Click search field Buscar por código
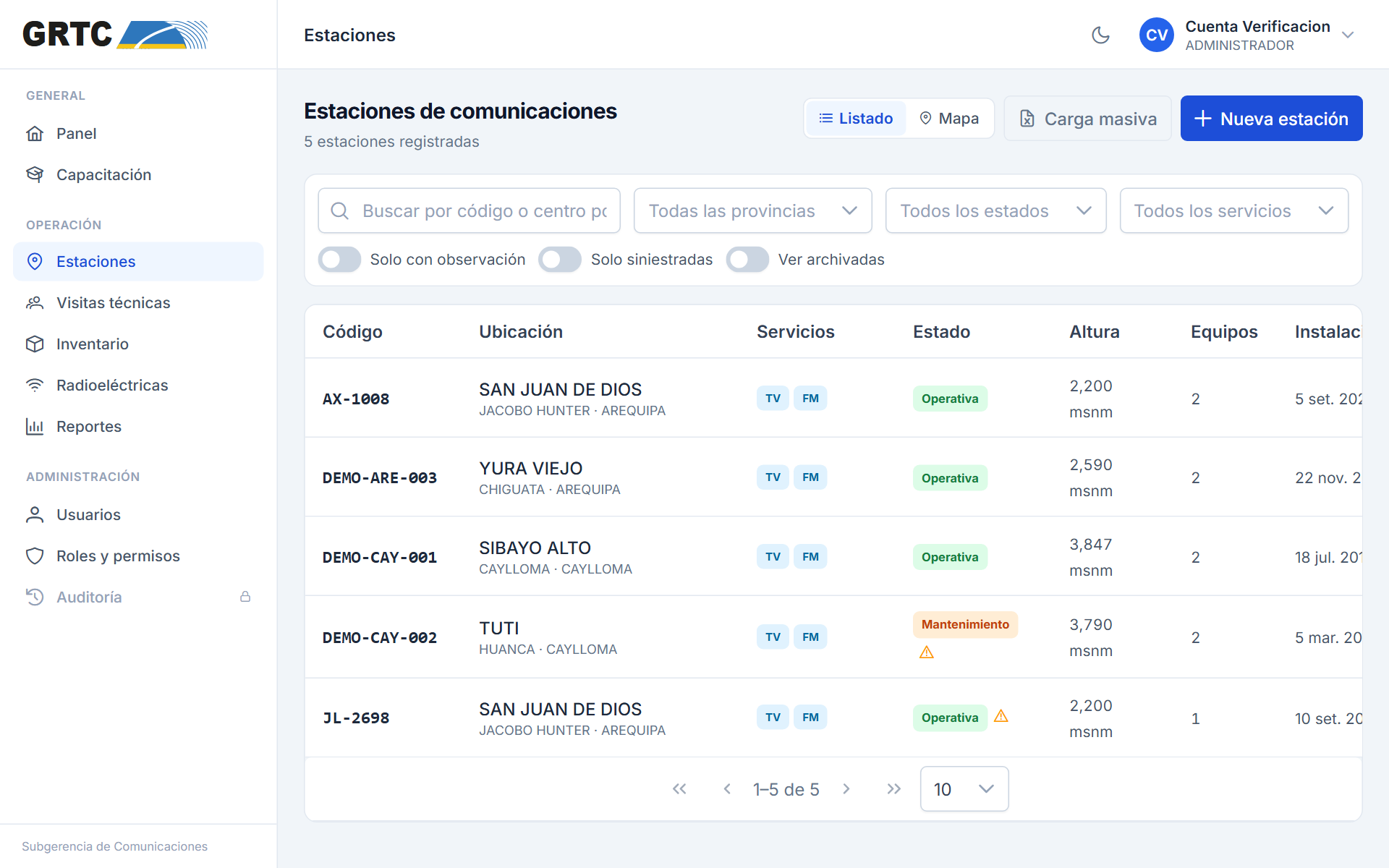 pyautogui.click(x=469, y=210)
